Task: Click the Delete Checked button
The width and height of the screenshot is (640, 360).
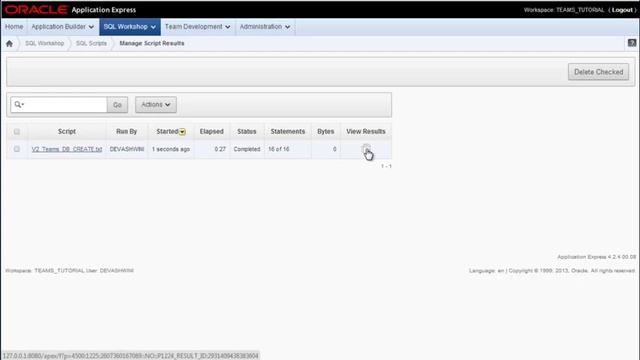Action: coord(598,72)
